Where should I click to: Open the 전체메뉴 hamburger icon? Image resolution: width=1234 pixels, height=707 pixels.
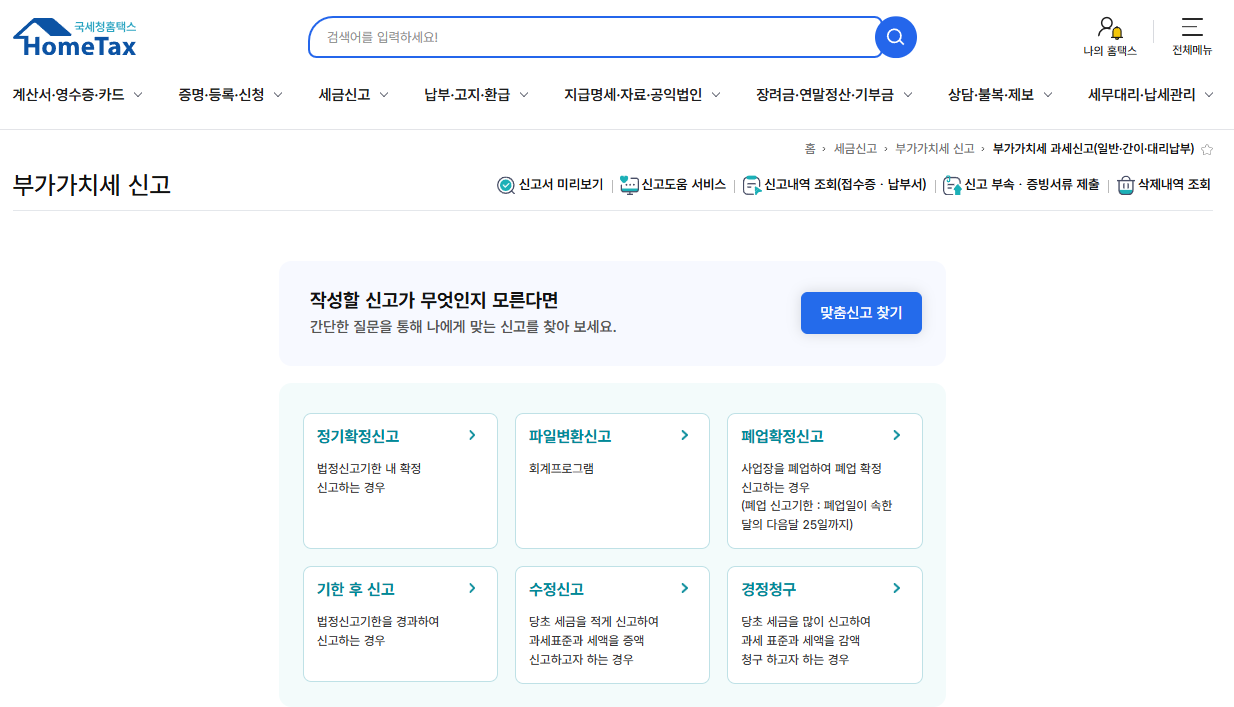1192,28
